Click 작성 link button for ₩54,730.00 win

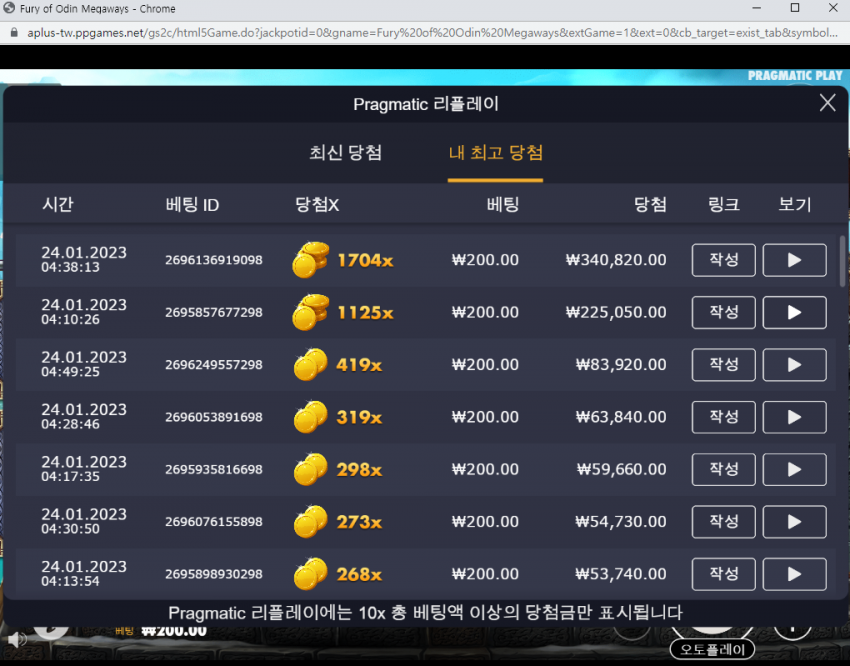[723, 522]
